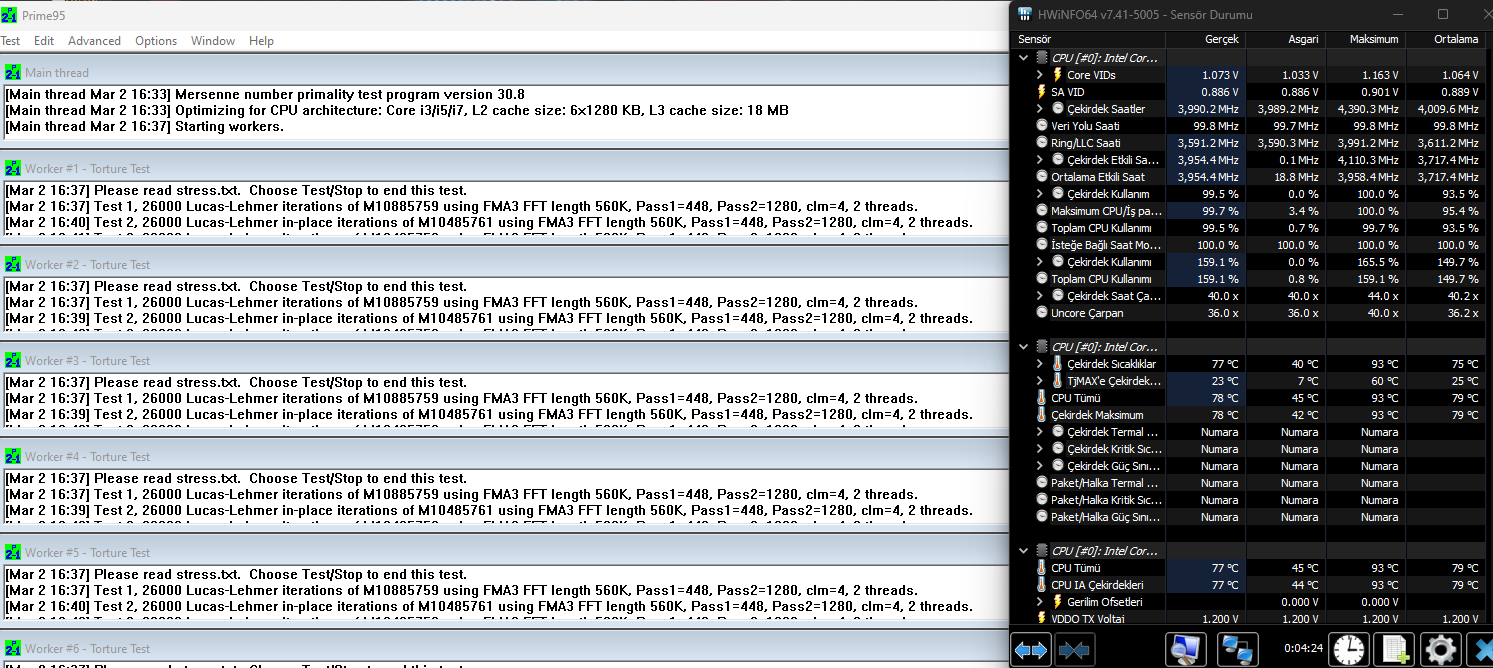Click thermometer icon beside CPU IA Çekirdekleri
Image resolution: width=1493 pixels, height=668 pixels.
[x=1042, y=585]
